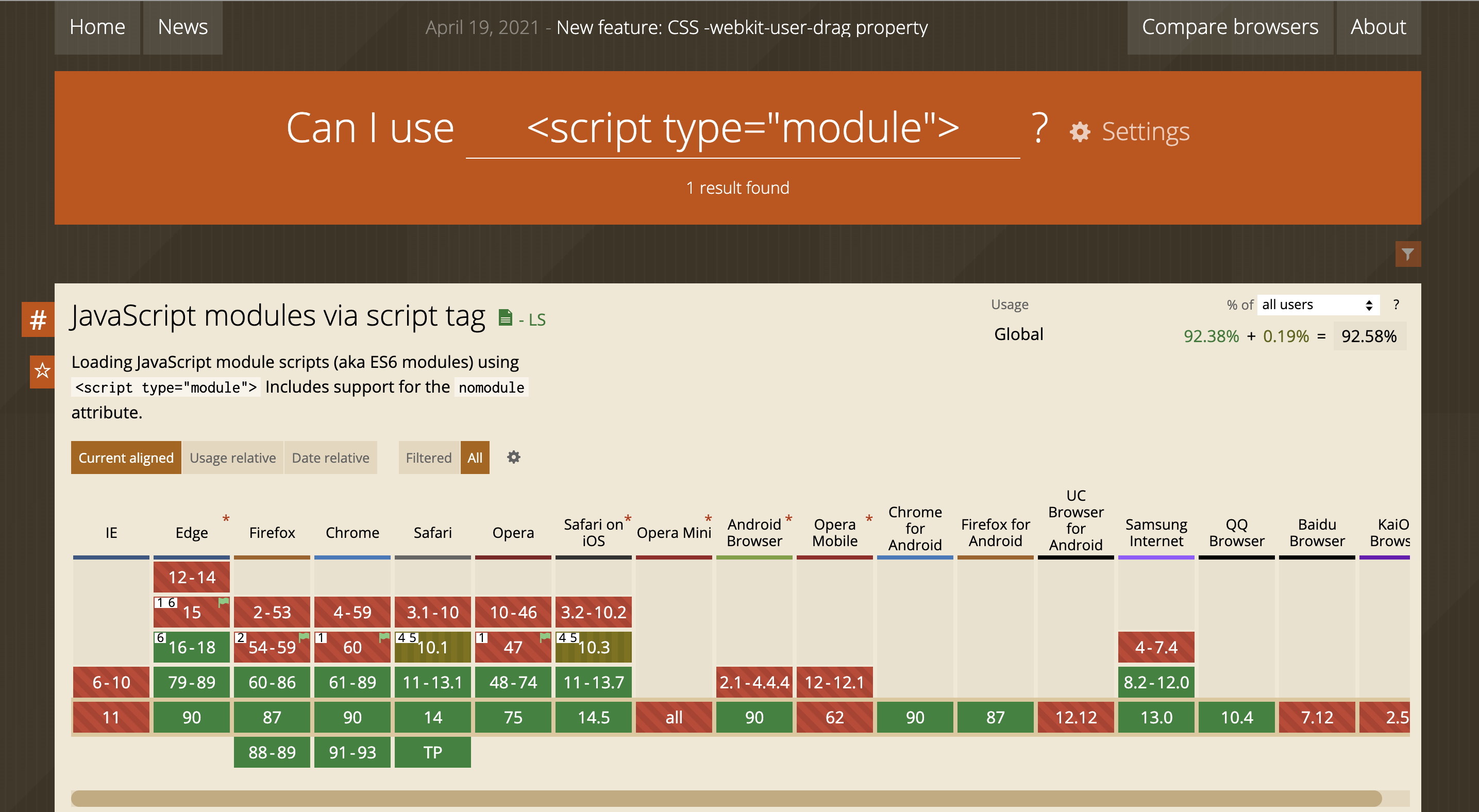Click the horizontal table scrollbar
Viewport: 1479px width, 812px height.
[726, 798]
